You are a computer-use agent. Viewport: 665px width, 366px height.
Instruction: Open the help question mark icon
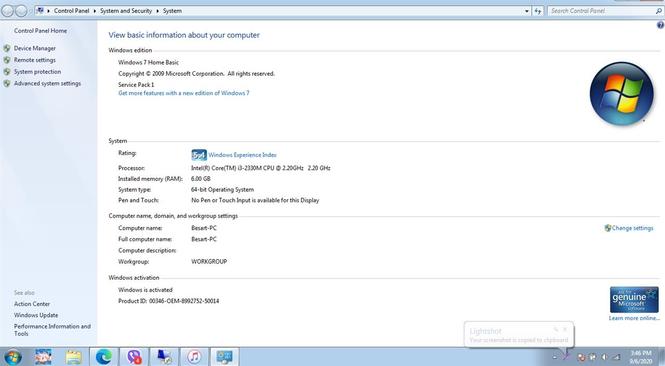(660, 25)
